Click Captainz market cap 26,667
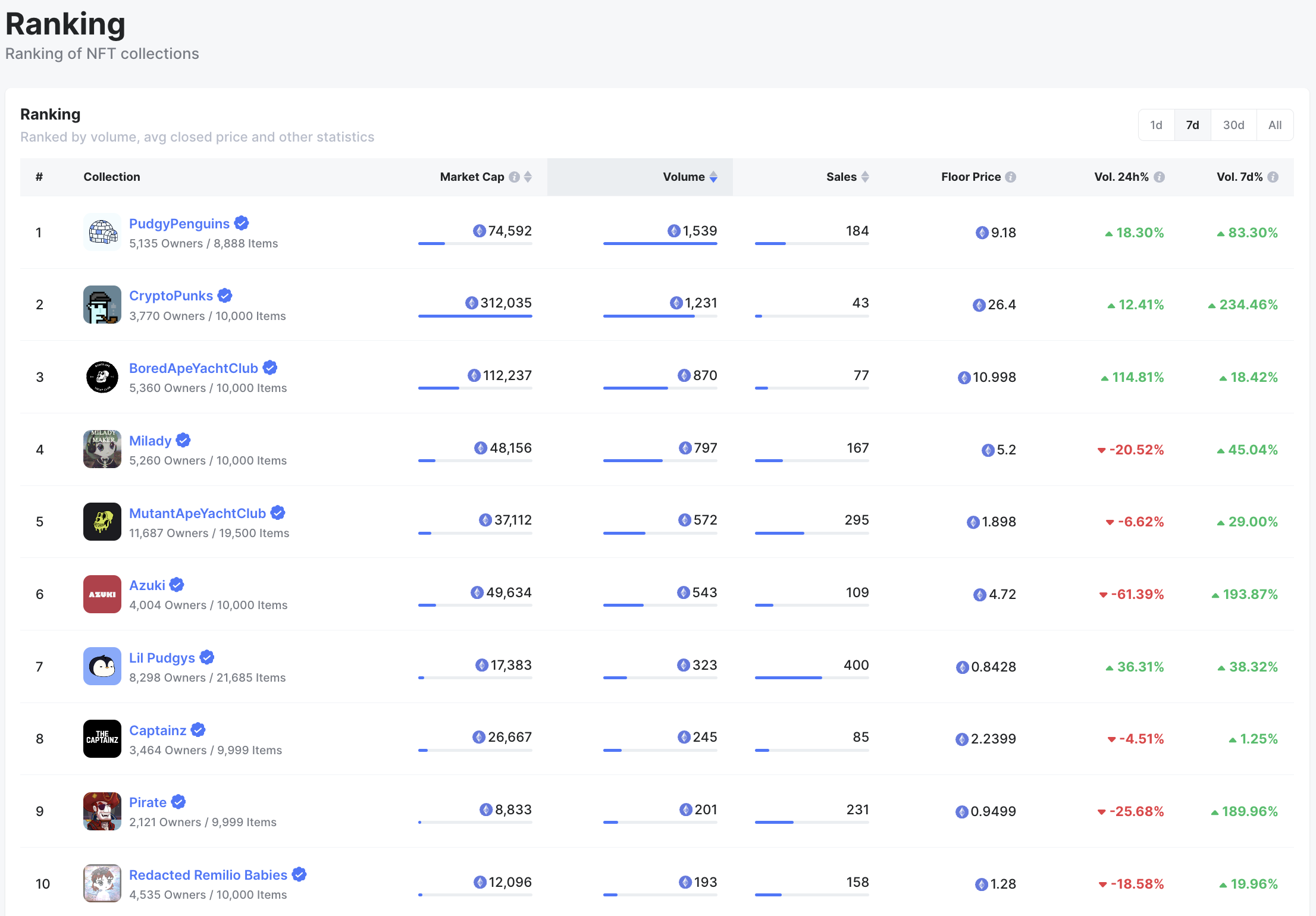 pos(510,737)
